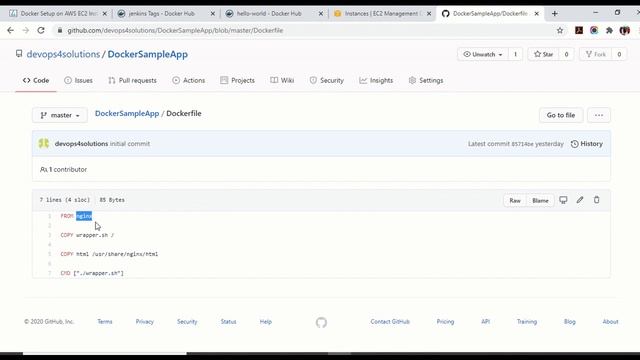This screenshot has height=360, width=640.
Task: Open the devops4solutions owner link
Action: (63, 54)
